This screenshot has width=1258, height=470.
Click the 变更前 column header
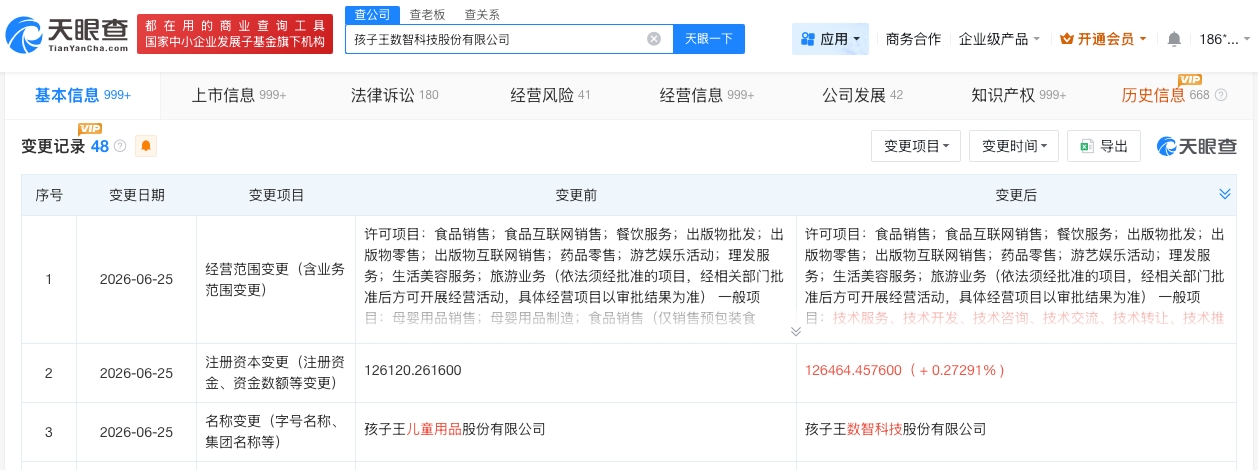pyautogui.click(x=576, y=195)
